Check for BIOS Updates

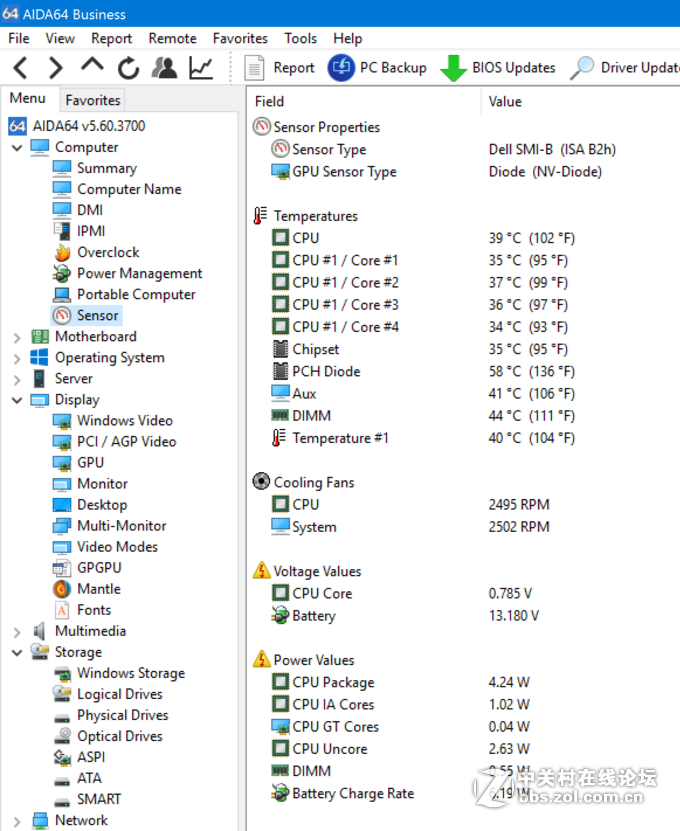pyautogui.click(x=498, y=68)
